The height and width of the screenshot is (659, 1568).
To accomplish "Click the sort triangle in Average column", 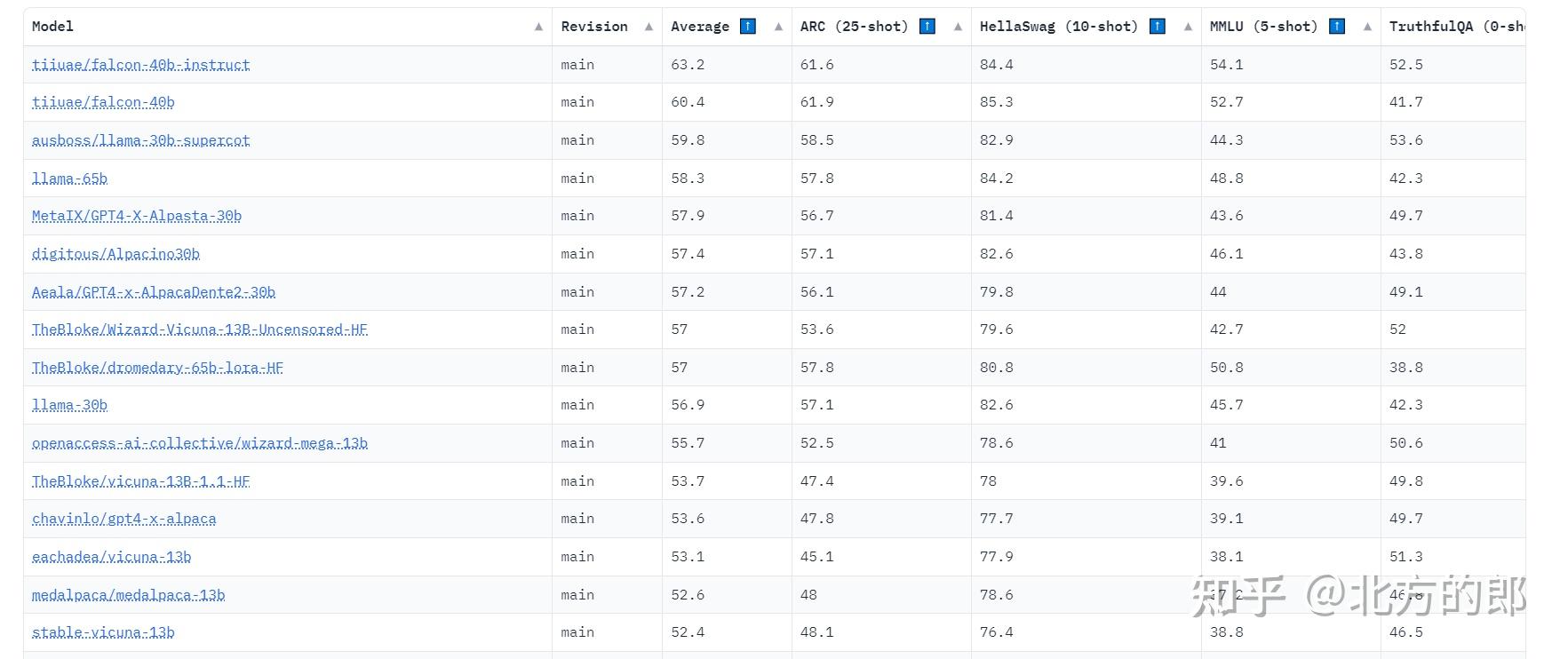I will (778, 27).
